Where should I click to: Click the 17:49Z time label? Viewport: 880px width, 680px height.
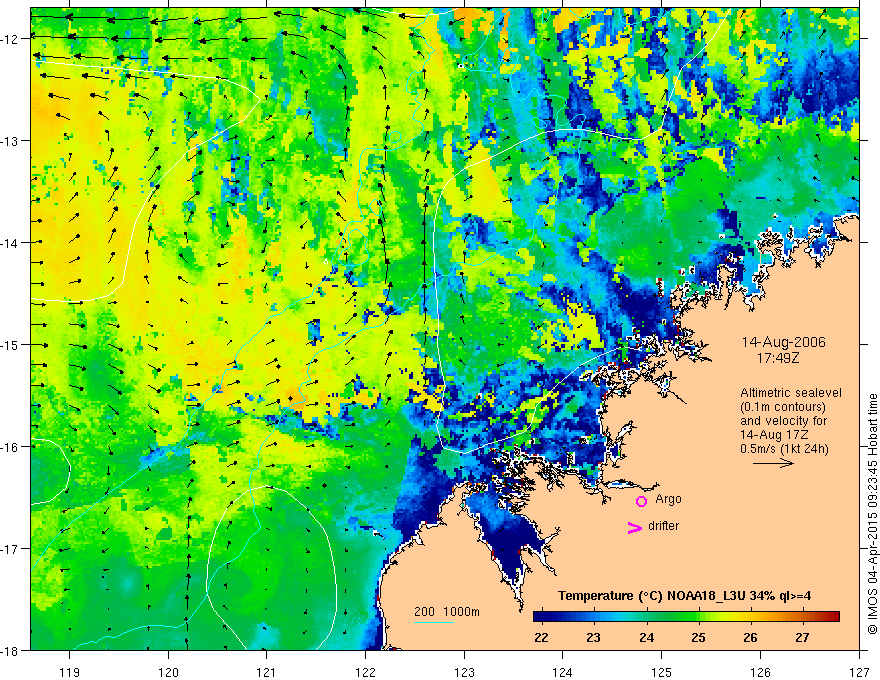(777, 357)
